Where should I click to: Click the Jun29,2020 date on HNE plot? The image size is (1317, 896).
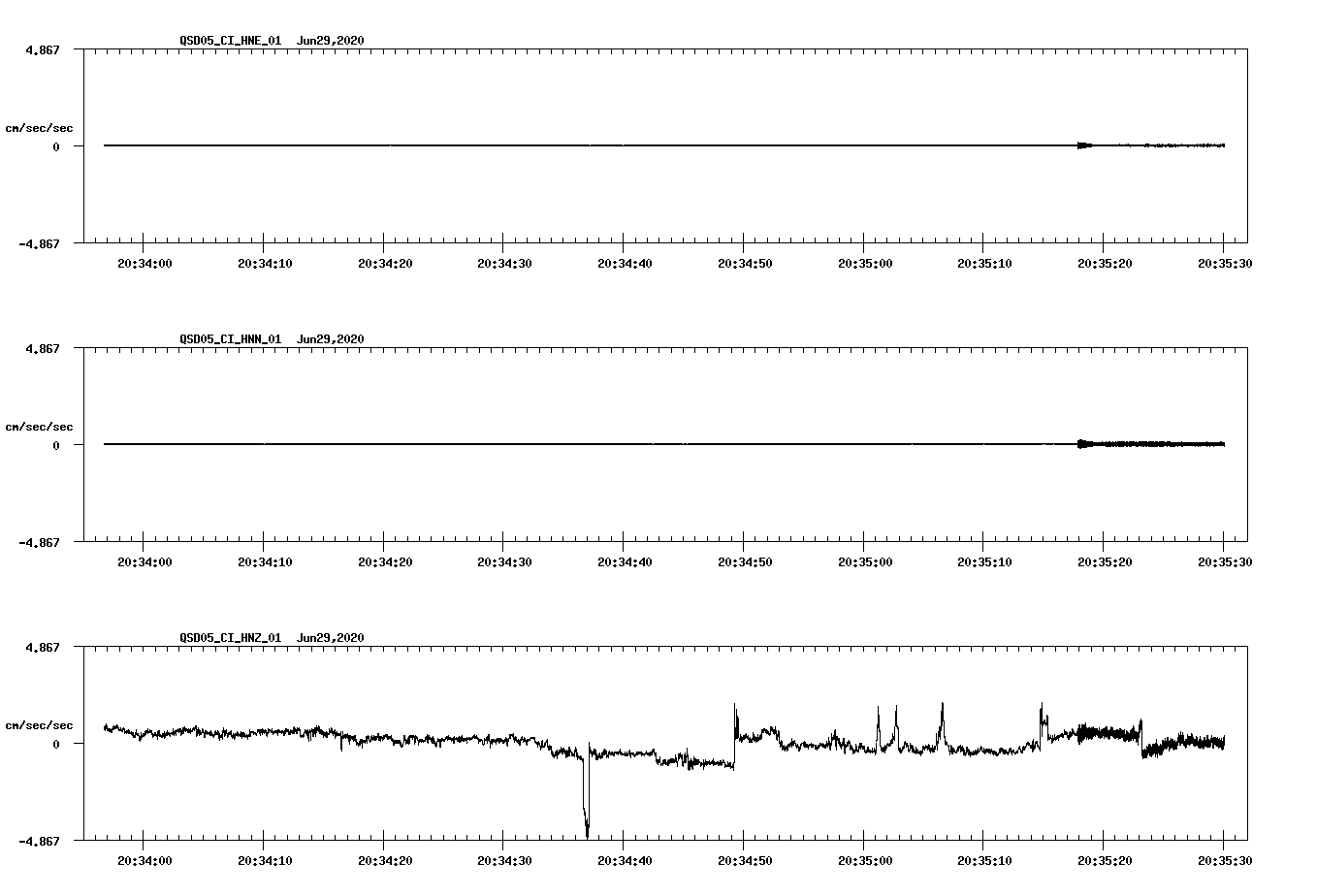click(331, 41)
